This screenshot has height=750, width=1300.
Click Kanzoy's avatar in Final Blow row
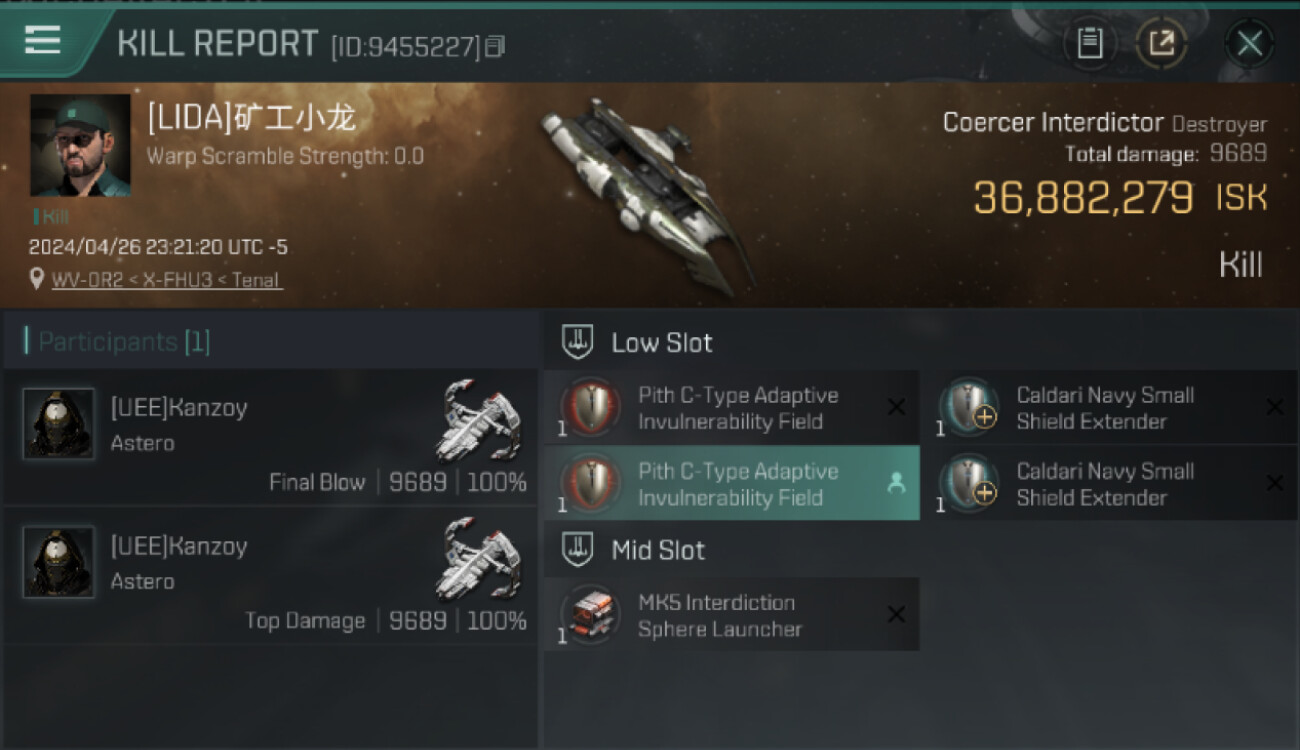[x=58, y=424]
